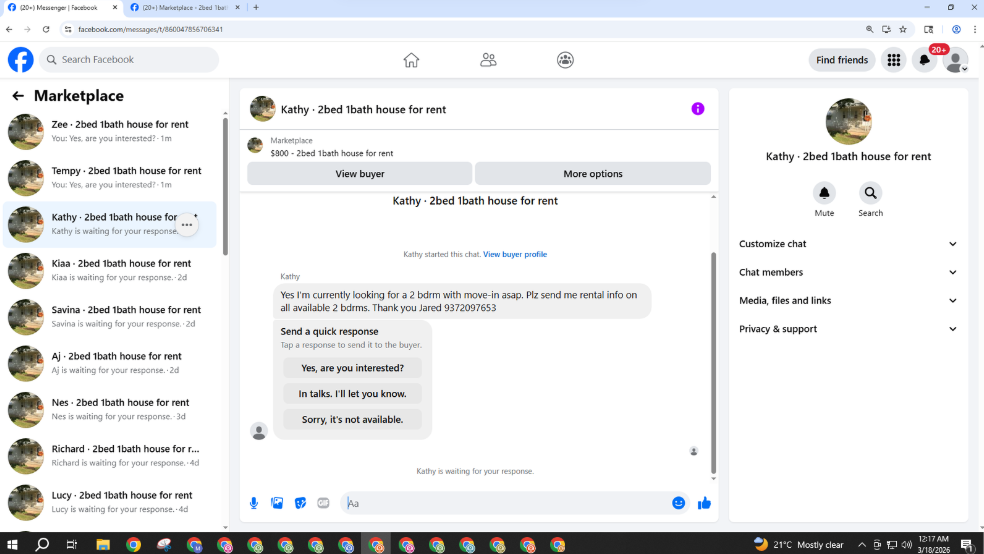The width and height of the screenshot is (984, 554).
Task: Open Windows taskbar search
Action: [42, 544]
